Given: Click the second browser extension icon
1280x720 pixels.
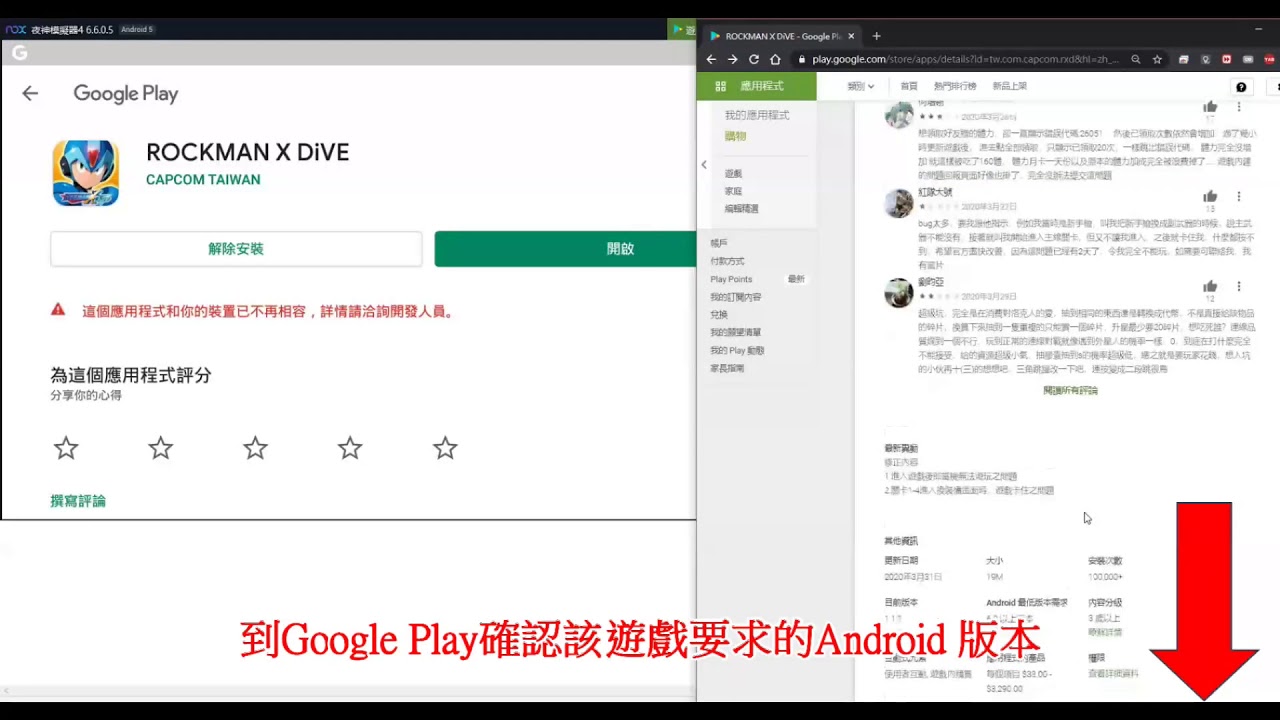Looking at the screenshot, I should [x=1205, y=59].
